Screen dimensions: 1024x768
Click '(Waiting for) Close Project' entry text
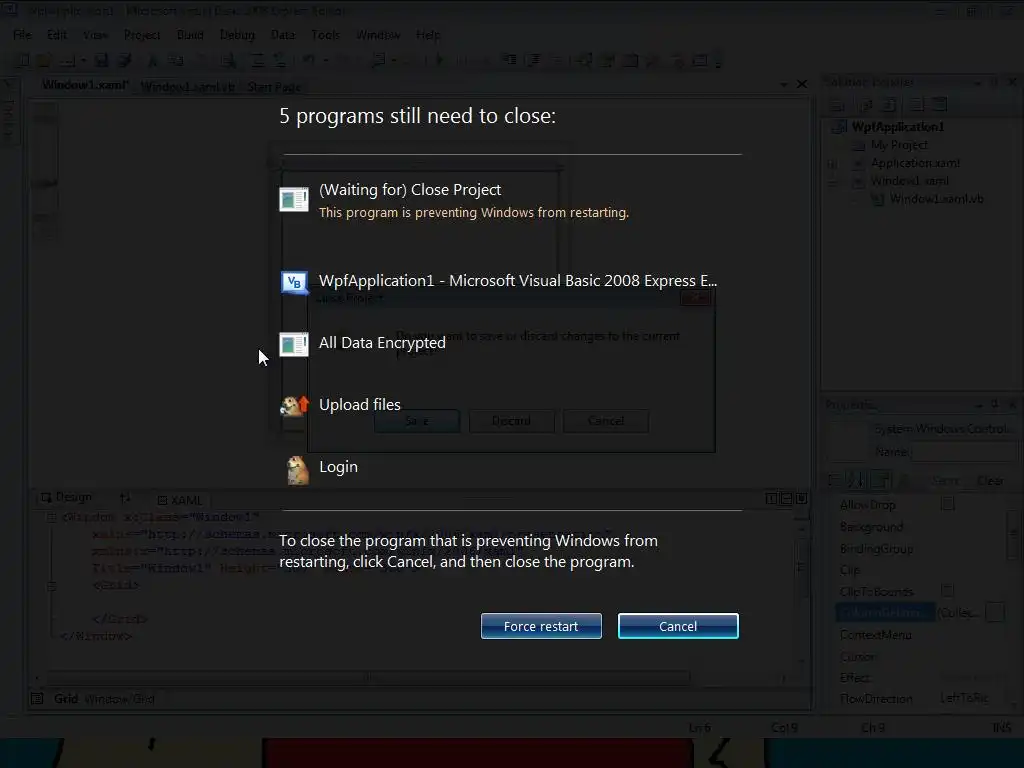(410, 189)
